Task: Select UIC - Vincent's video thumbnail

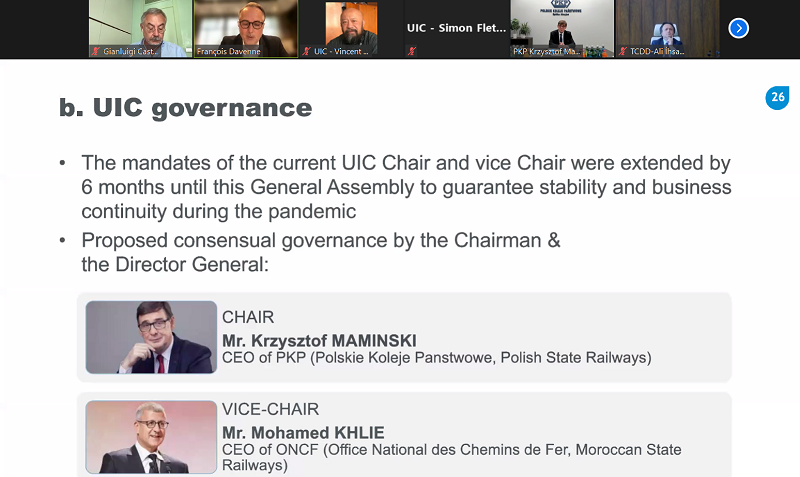Action: 352,29
